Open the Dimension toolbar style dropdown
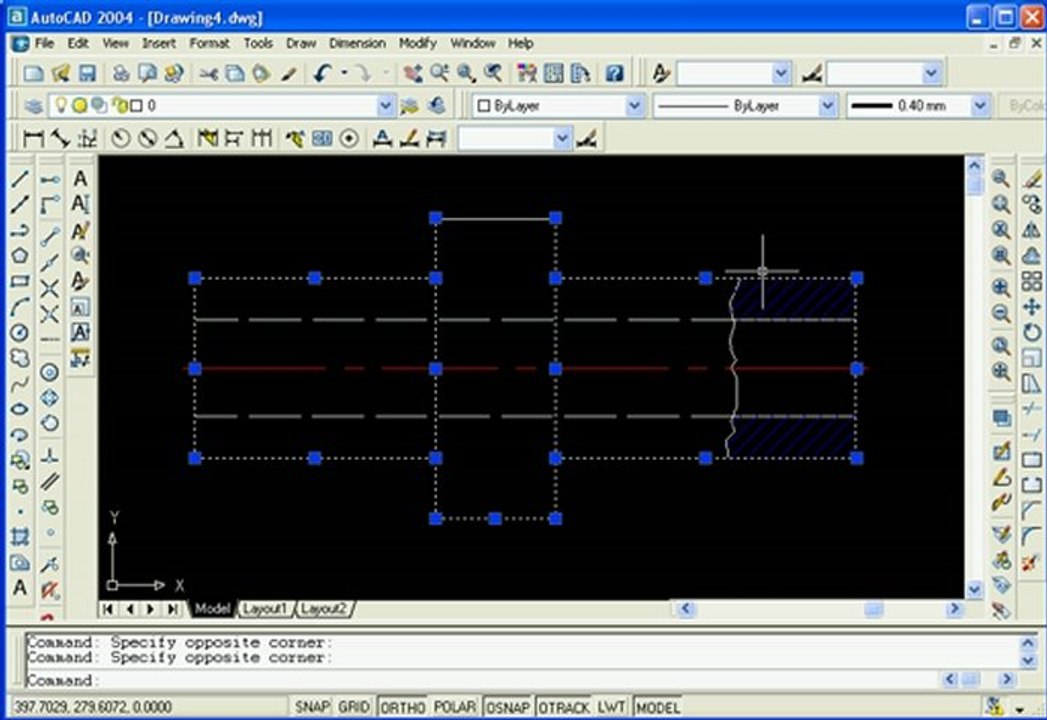 (x=562, y=138)
